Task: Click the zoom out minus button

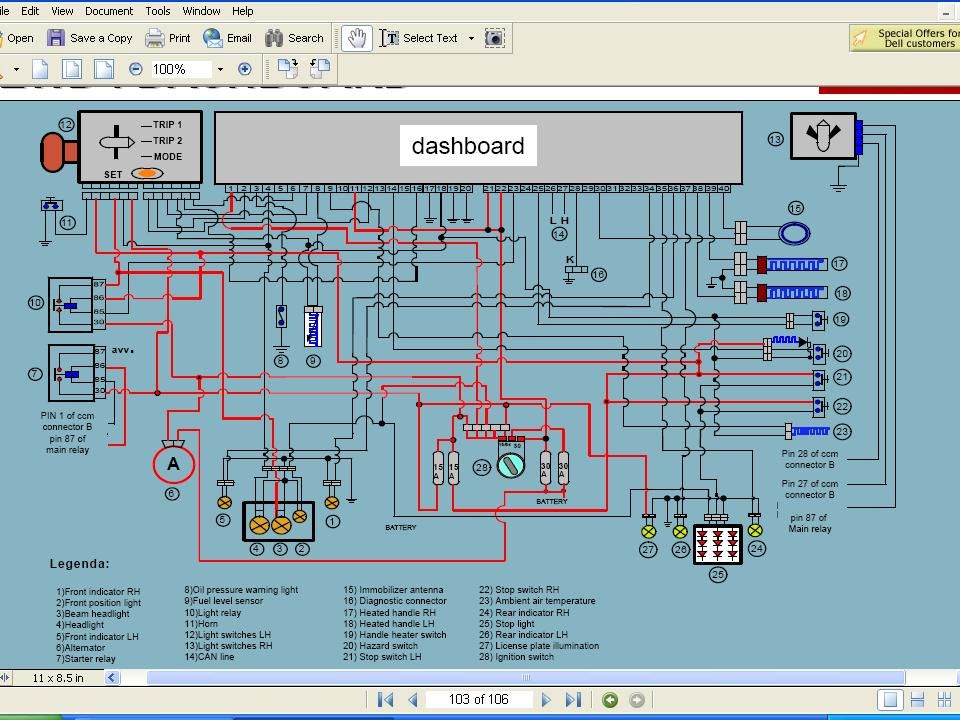Action: [136, 69]
